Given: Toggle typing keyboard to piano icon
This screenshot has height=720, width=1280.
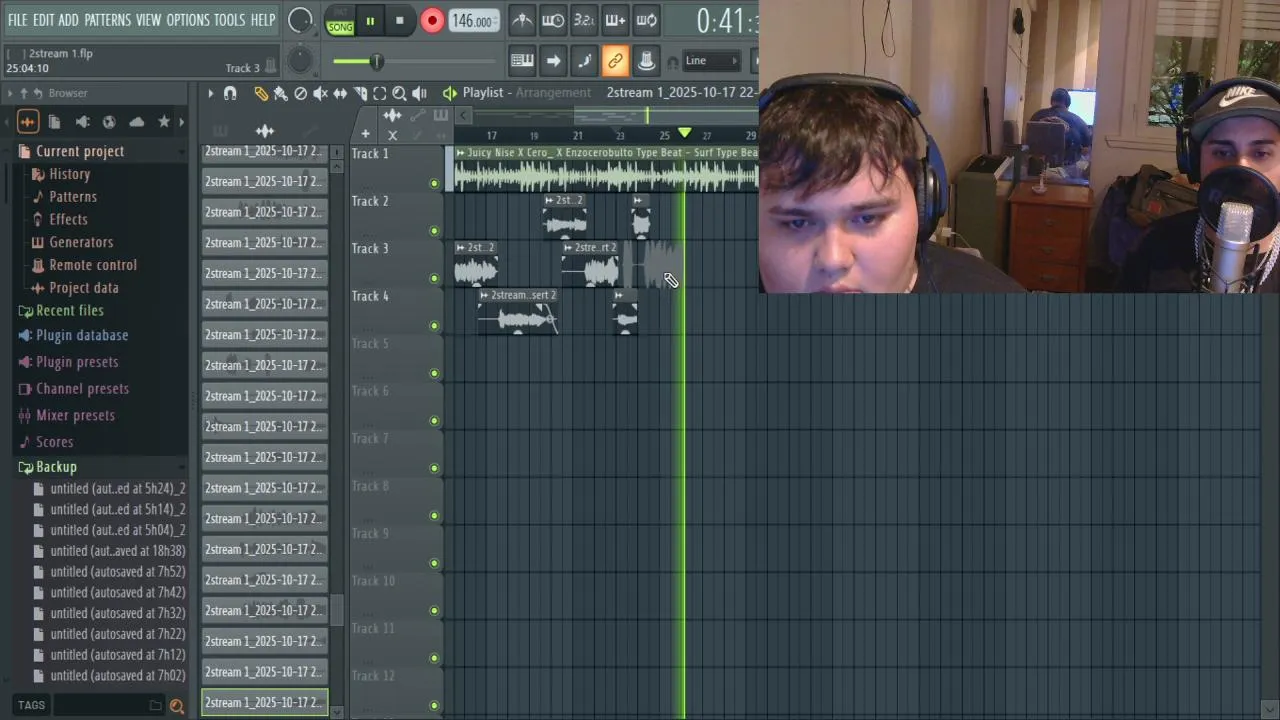Looking at the screenshot, I should coord(522,61).
